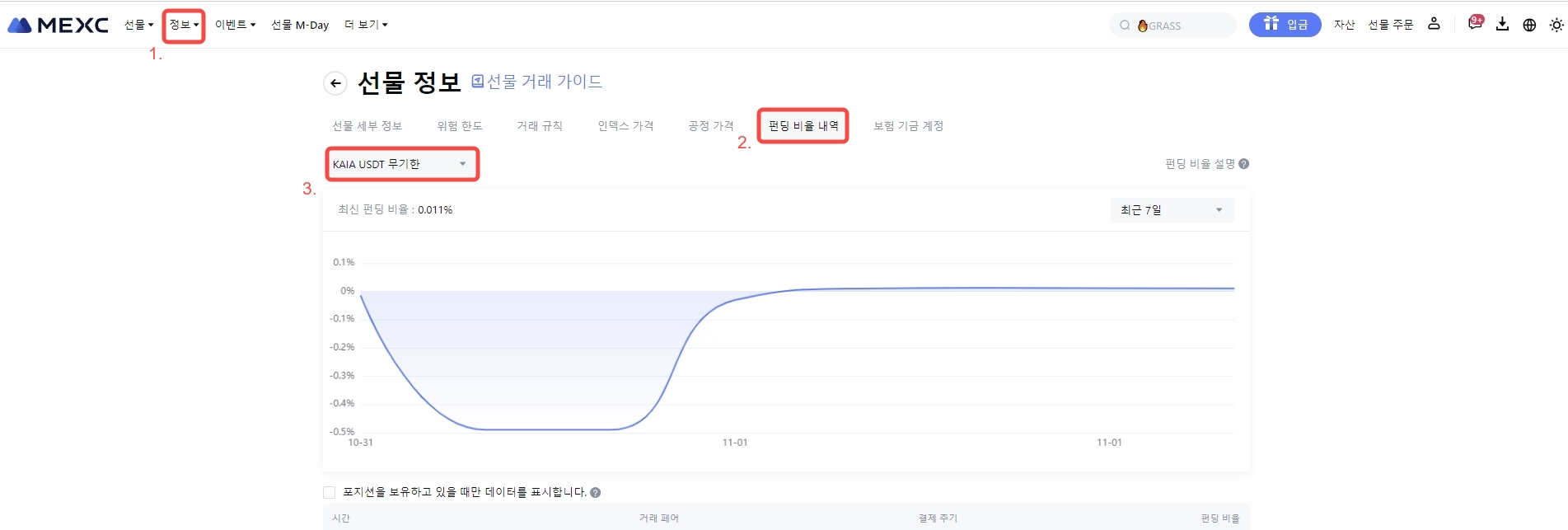Open notifications message icon
This screenshot has height=530, width=1568.
[x=1474, y=24]
